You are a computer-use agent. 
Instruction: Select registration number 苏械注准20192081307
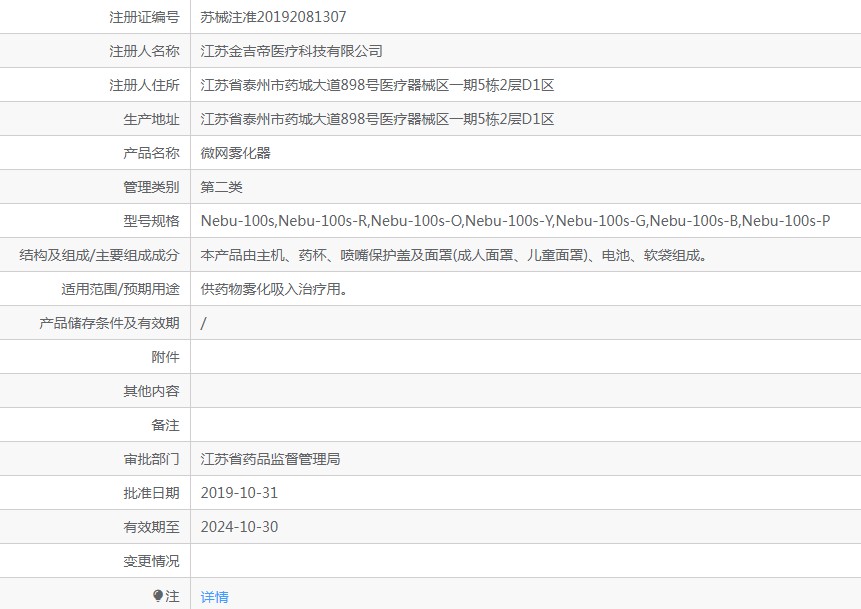click(x=273, y=17)
